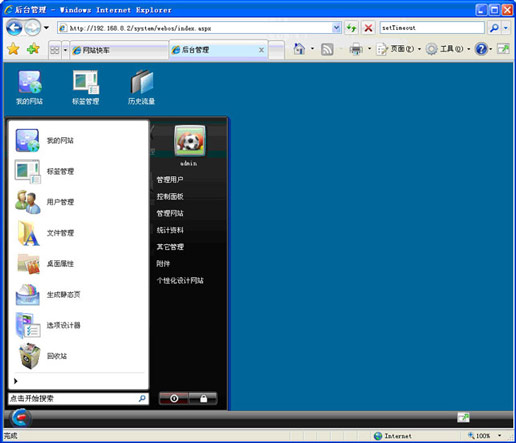Open the 标签管理 desktop icon
The image size is (516, 443).
(86, 87)
